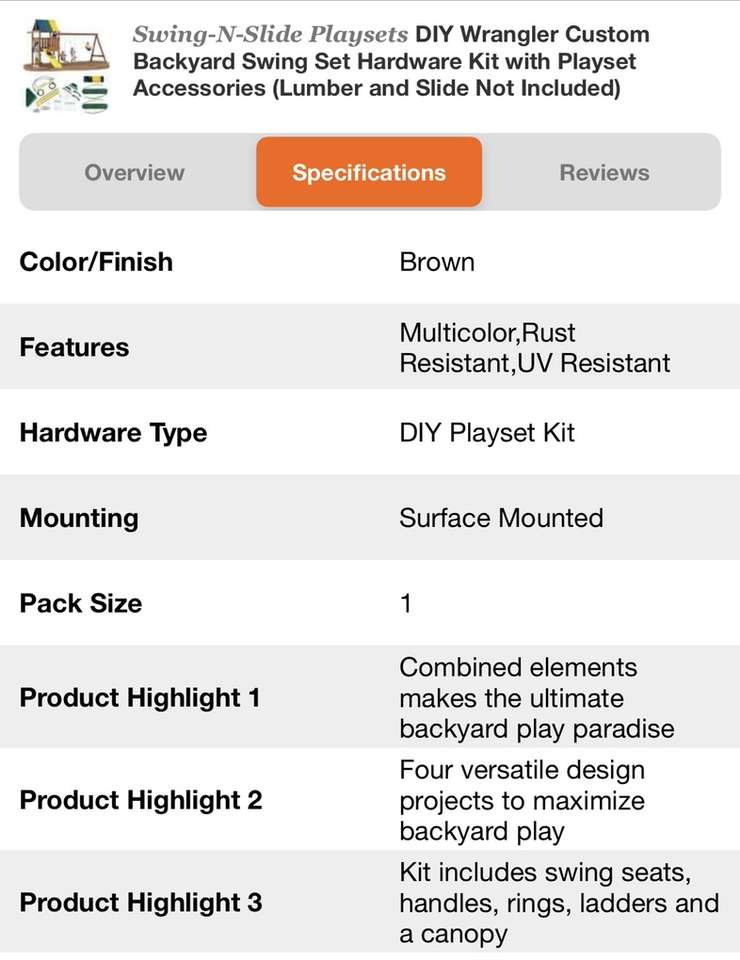740x960 pixels.
Task: Click the swing seats and canopy description
Action: tap(558, 903)
